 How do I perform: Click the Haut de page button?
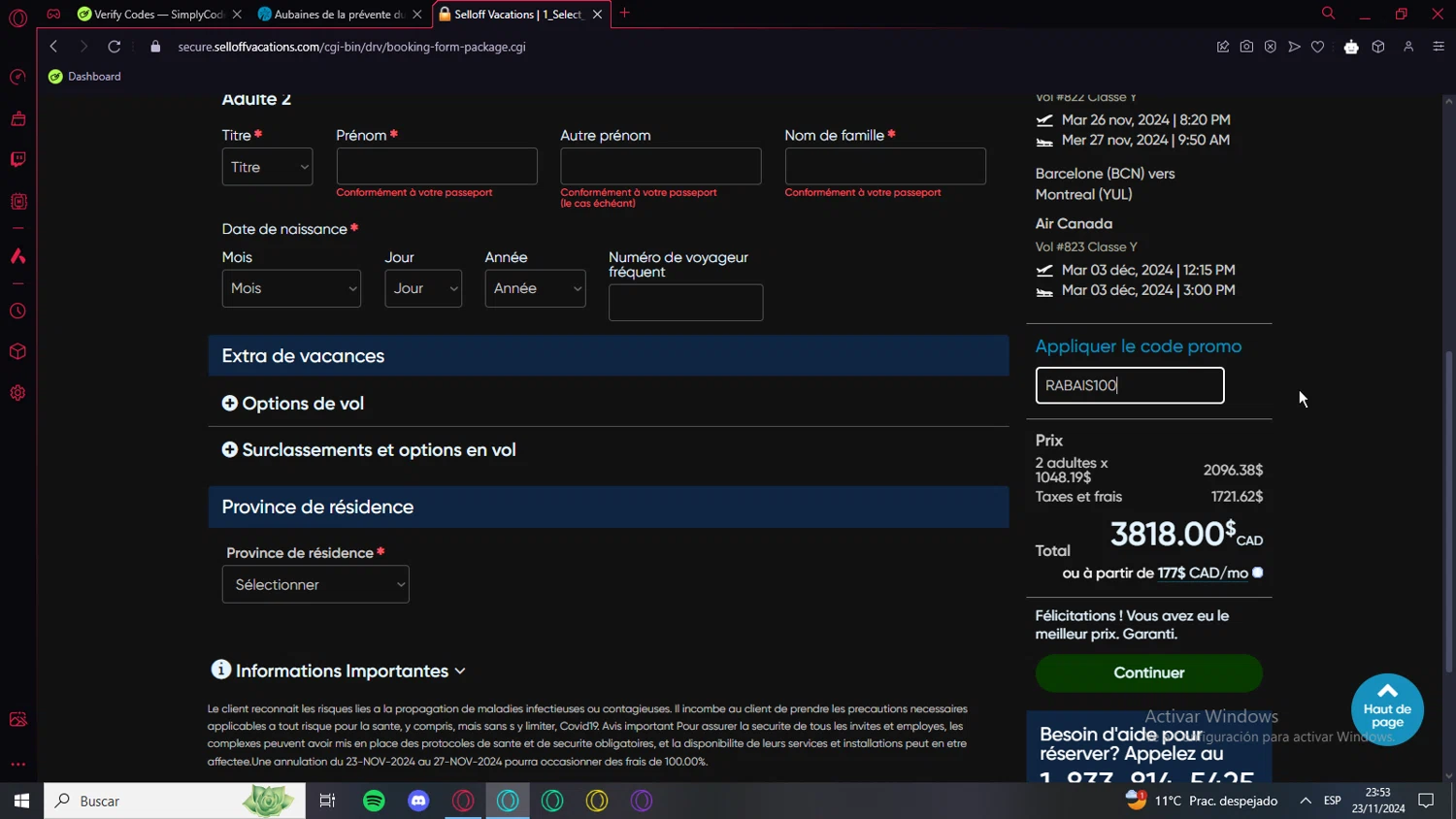click(1387, 709)
